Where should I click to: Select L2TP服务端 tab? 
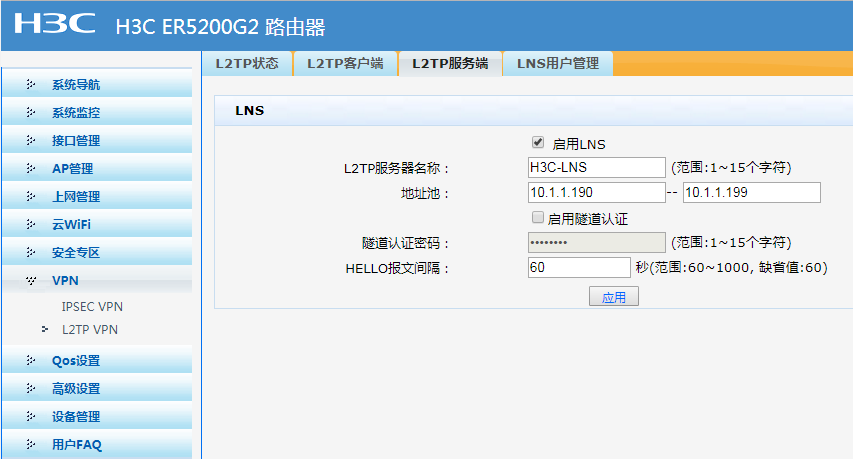[450, 64]
